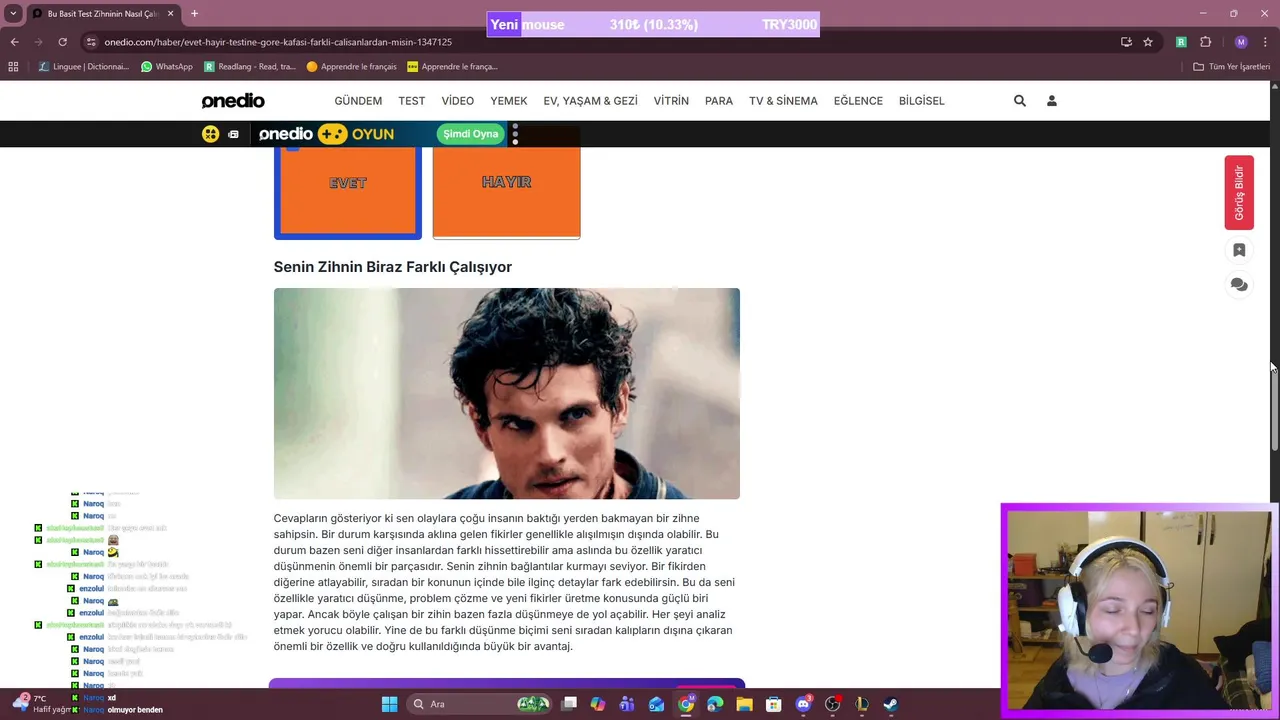Launch Copilot from taskbar
This screenshot has width=1280, height=720.
pos(598,704)
